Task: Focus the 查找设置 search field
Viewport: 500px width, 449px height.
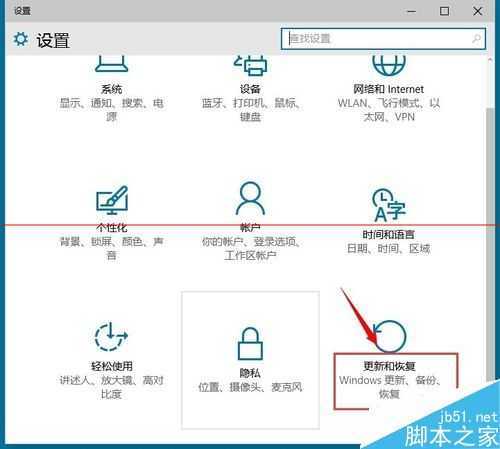Action: pyautogui.click(x=383, y=39)
